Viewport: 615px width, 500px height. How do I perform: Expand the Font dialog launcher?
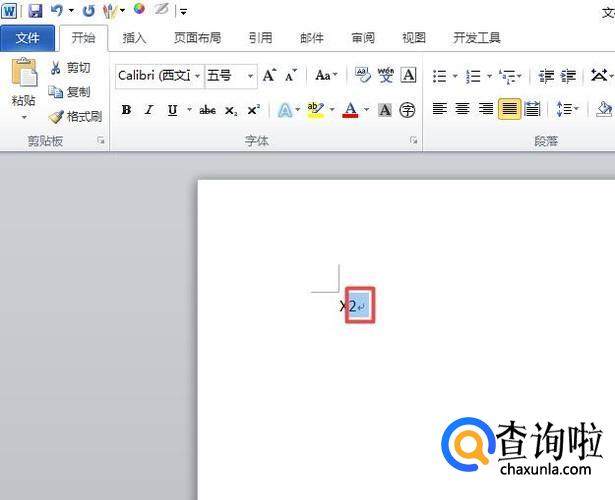click(x=413, y=142)
